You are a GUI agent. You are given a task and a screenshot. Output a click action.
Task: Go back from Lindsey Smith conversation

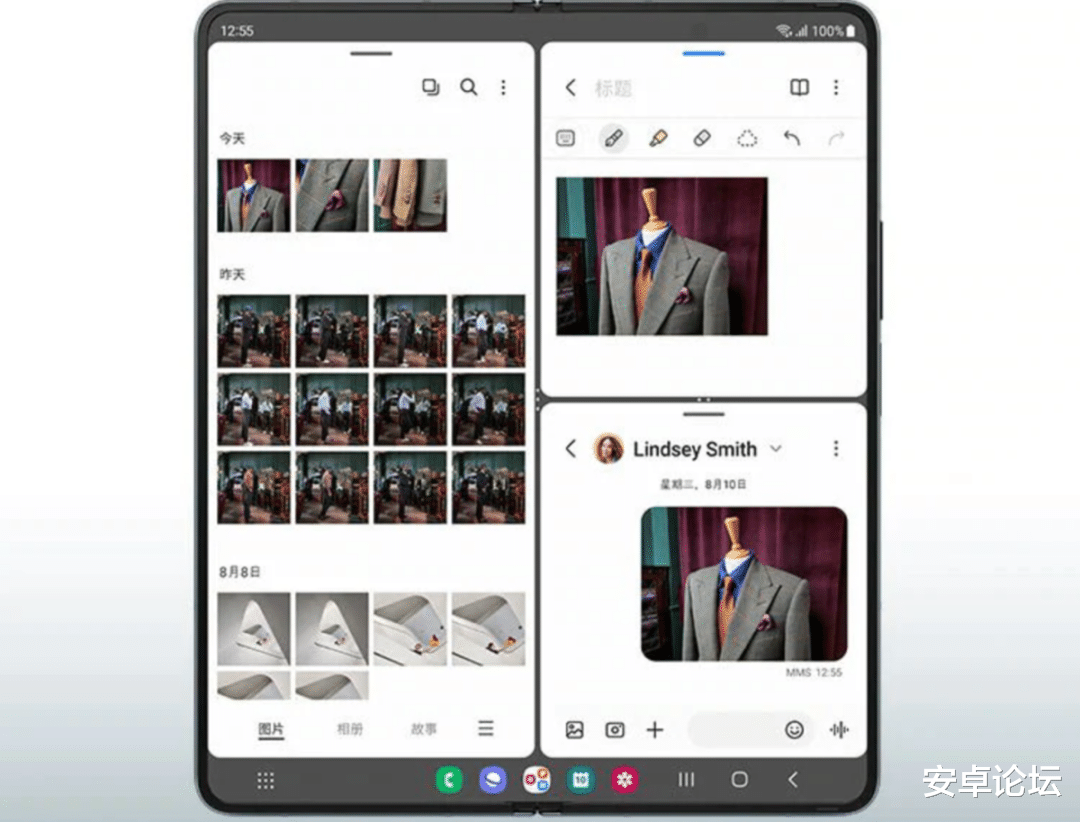(x=570, y=449)
